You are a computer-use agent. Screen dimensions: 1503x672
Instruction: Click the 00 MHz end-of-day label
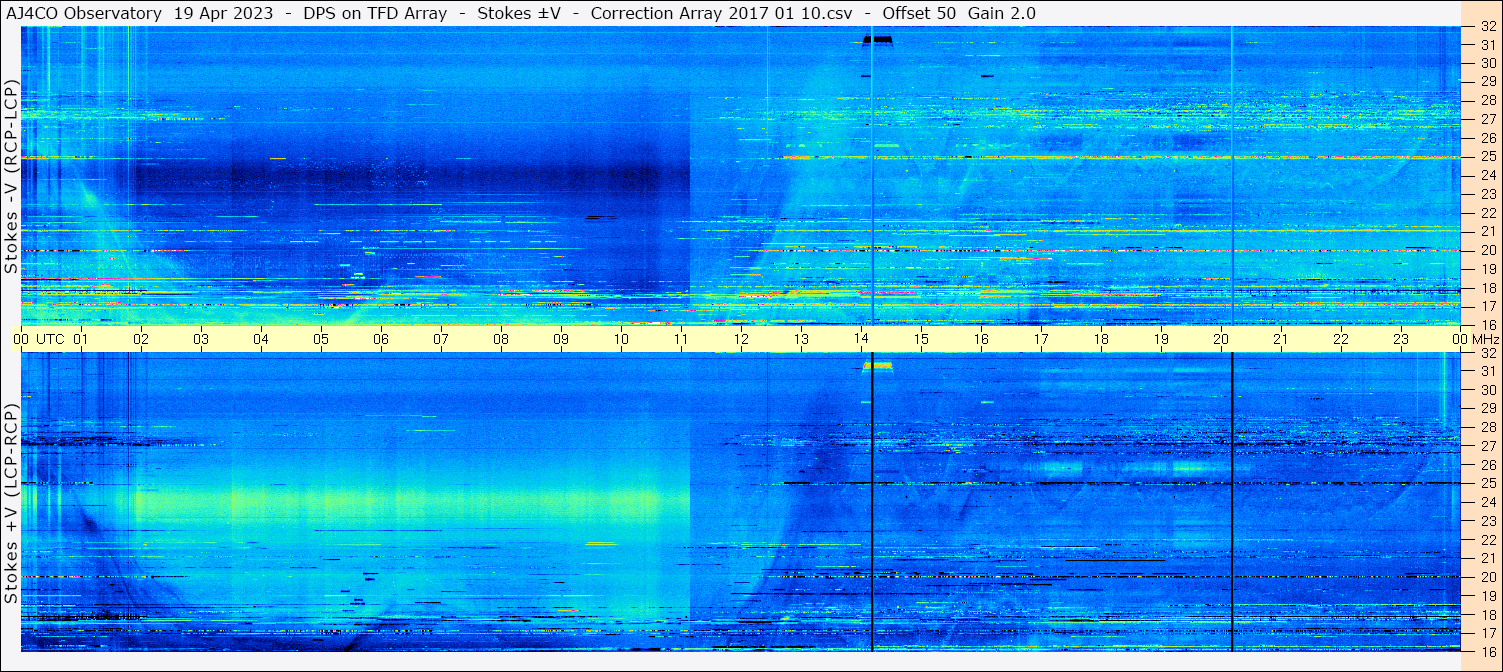[1476, 339]
